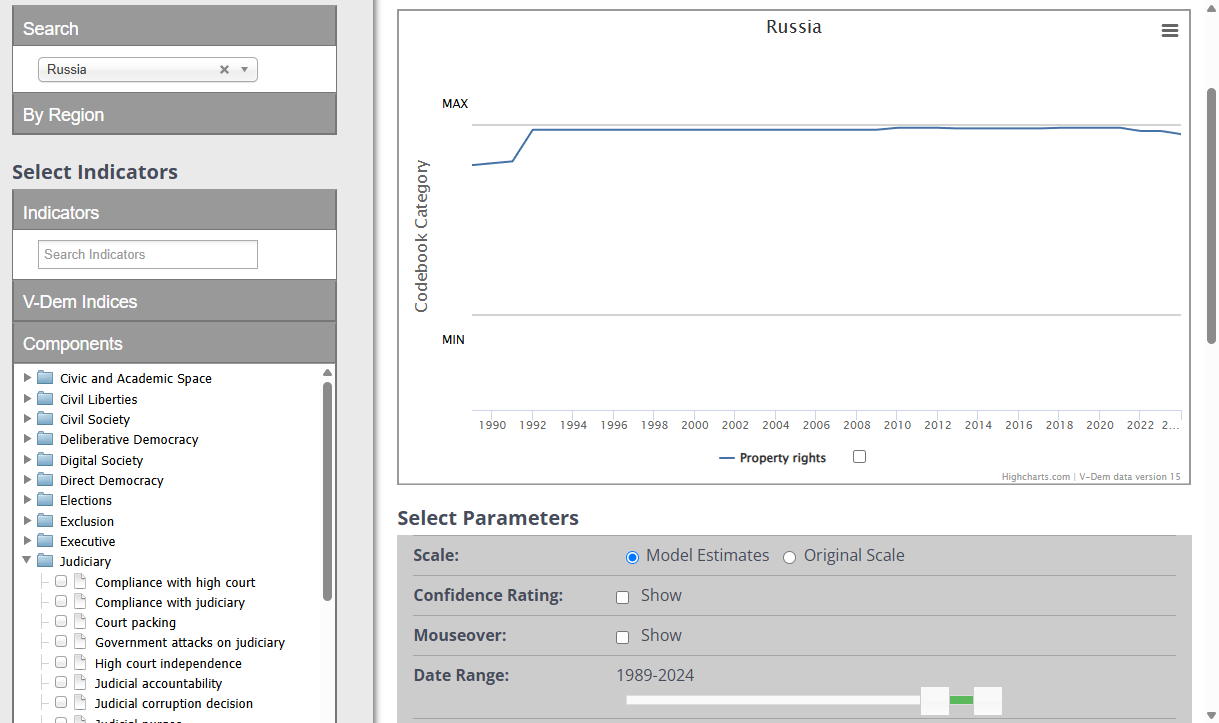Collapse the Judiciary tree node
Screen dimensions: 1219x723
point(27,561)
